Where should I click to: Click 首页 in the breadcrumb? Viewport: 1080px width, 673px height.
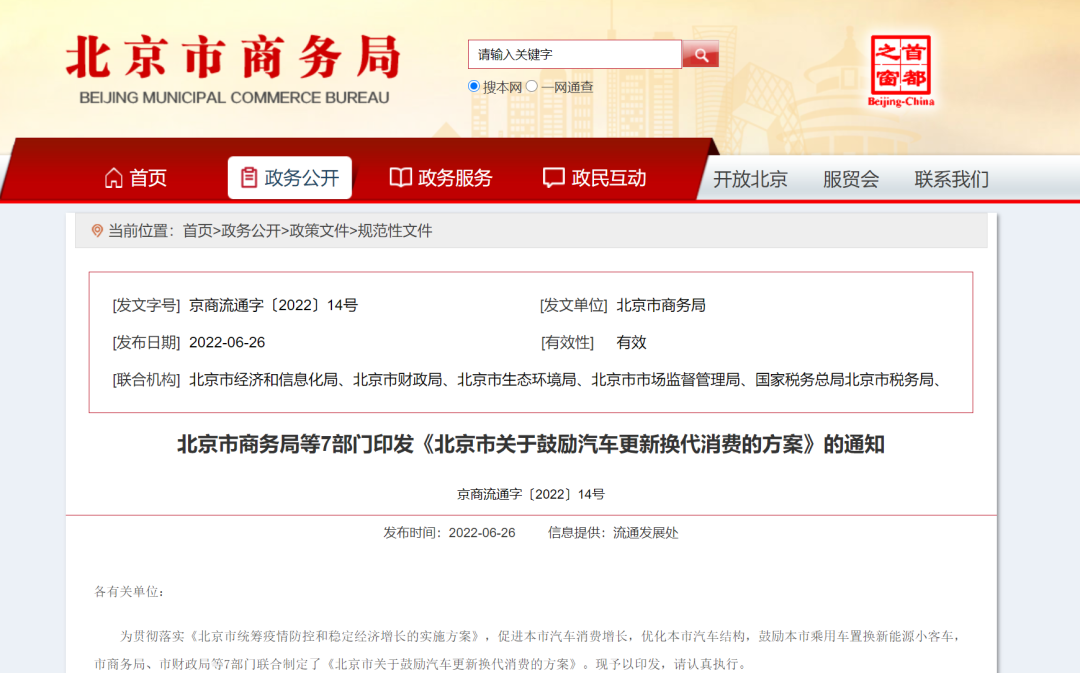point(198,231)
